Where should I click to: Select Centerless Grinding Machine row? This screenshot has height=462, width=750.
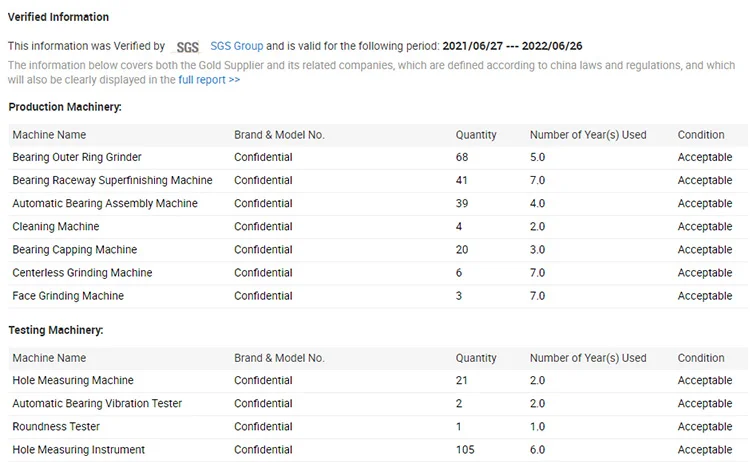(82, 273)
